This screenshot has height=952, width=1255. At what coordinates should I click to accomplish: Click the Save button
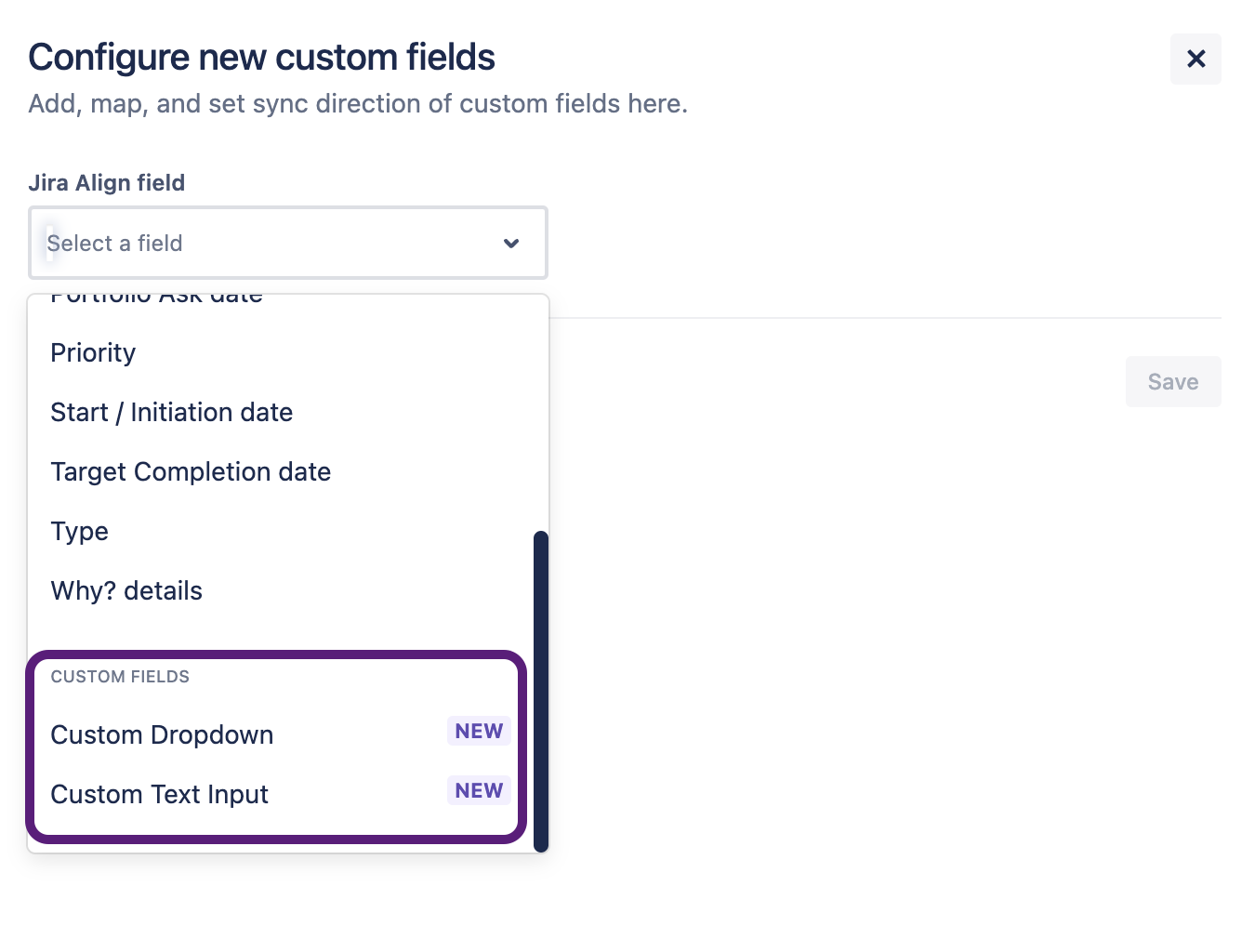point(1172,381)
